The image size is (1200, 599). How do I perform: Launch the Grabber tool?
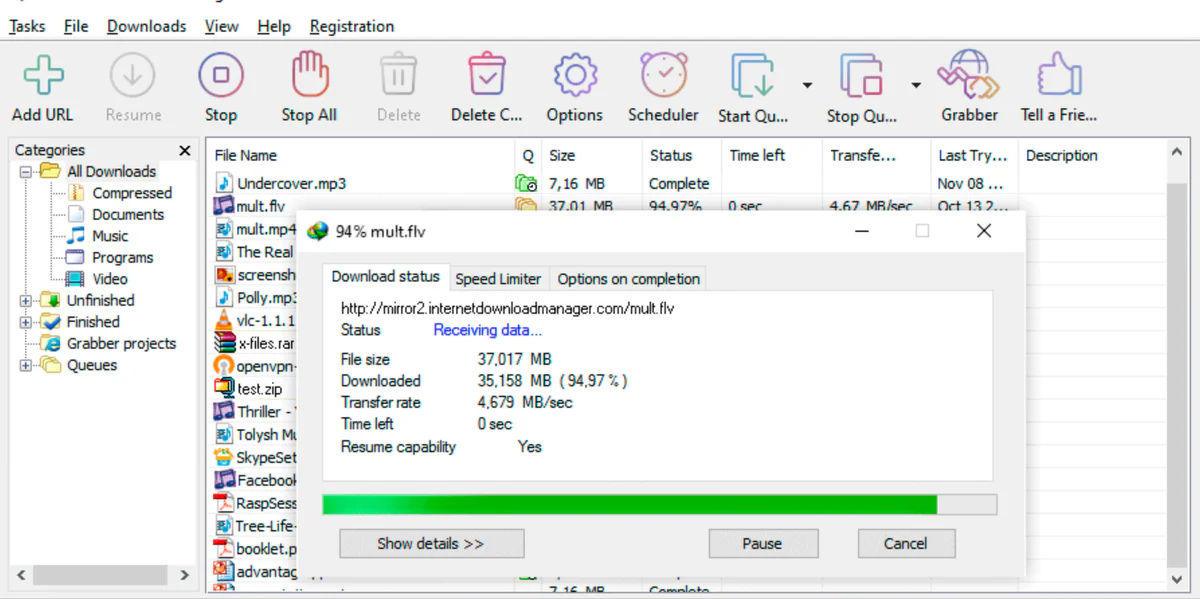click(x=968, y=76)
